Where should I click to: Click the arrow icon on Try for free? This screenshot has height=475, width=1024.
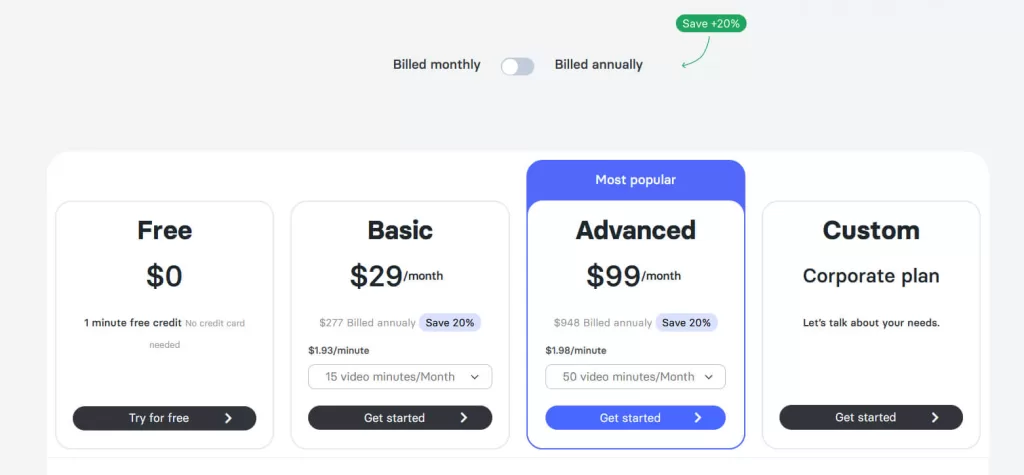[228, 418]
